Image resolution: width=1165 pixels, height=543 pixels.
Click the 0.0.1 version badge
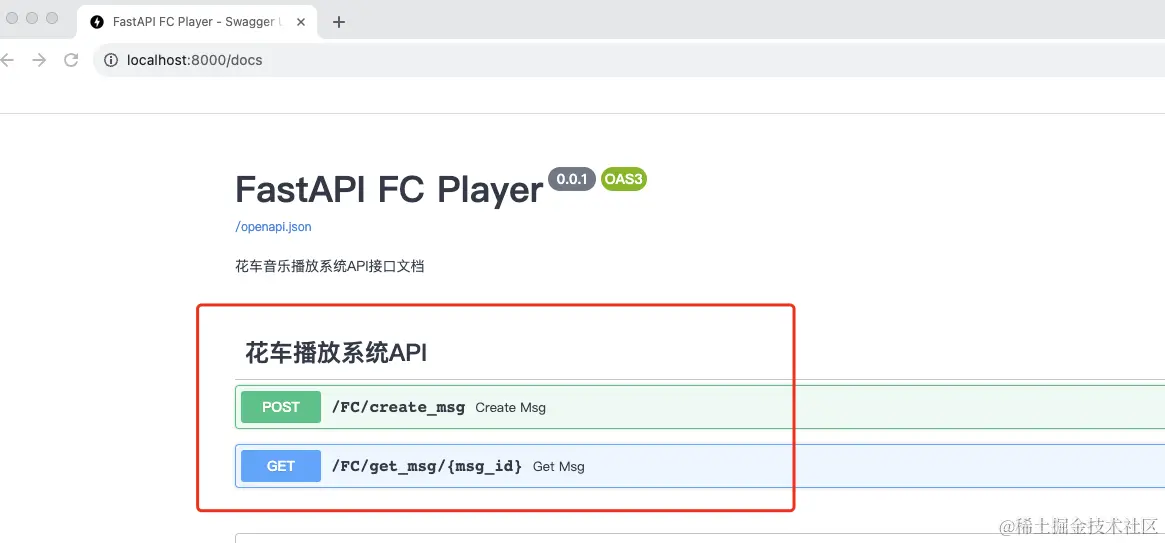point(572,179)
